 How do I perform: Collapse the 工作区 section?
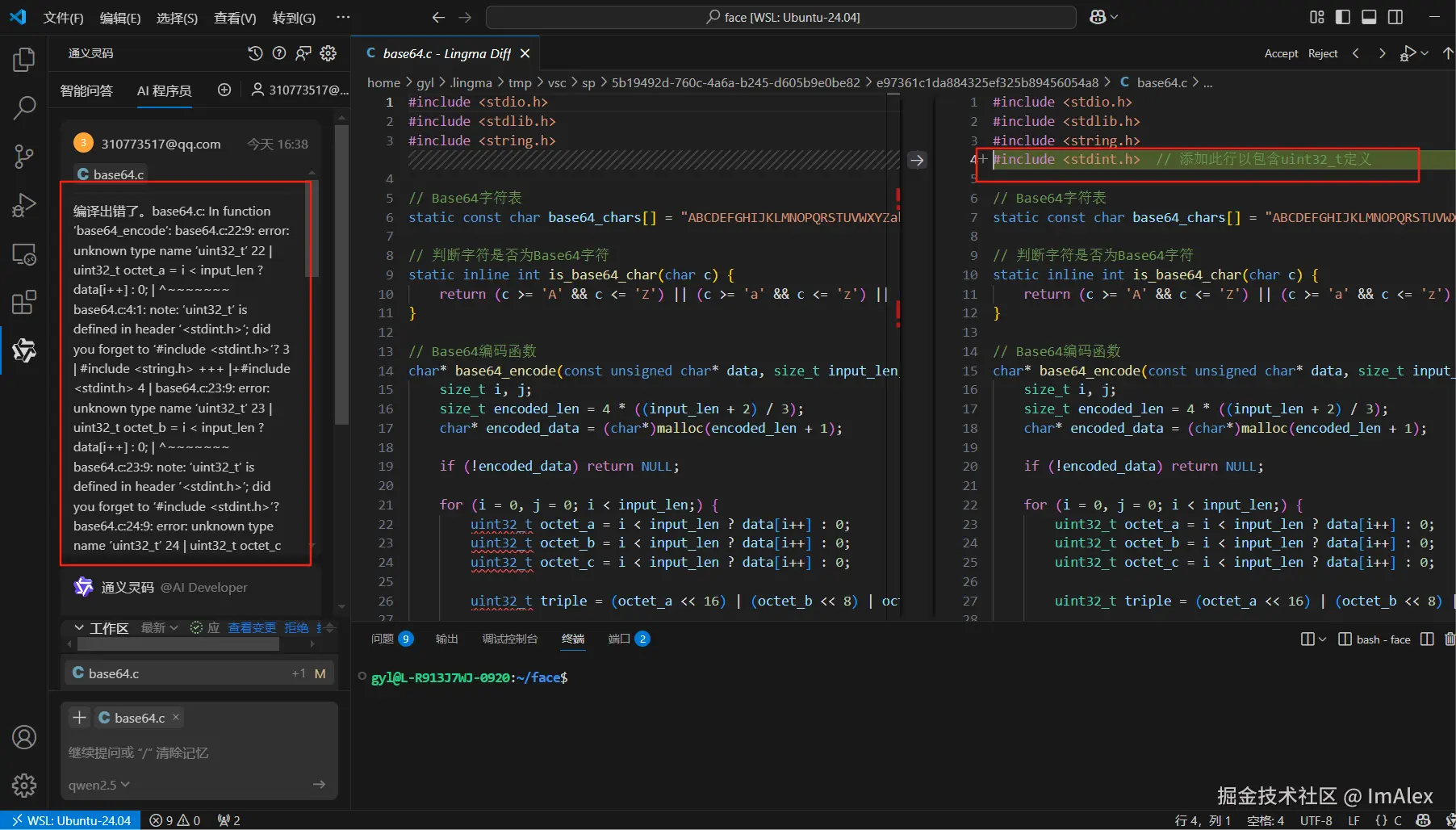pos(79,627)
